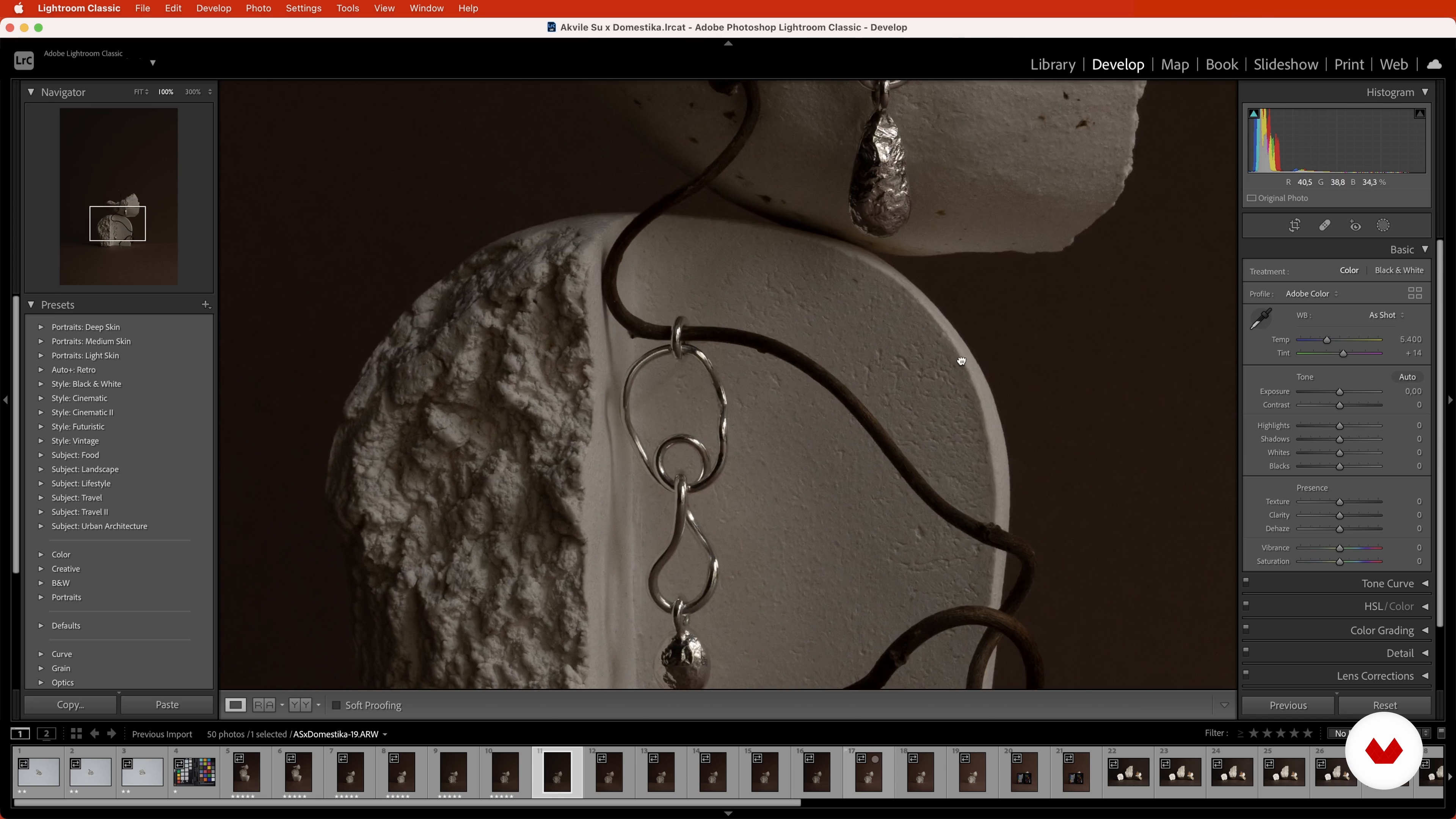Click the Saturation slider handle
This screenshot has height=819, width=1456.
pos(1340,562)
